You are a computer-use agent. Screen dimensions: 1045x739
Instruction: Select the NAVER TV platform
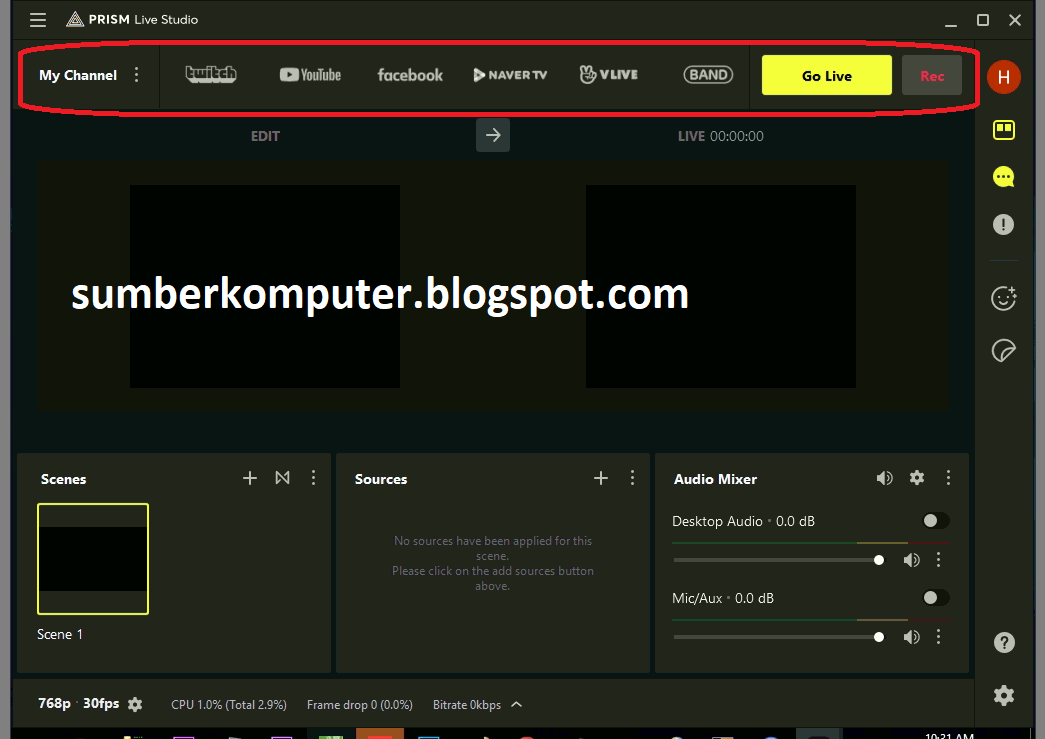pyautogui.click(x=510, y=75)
